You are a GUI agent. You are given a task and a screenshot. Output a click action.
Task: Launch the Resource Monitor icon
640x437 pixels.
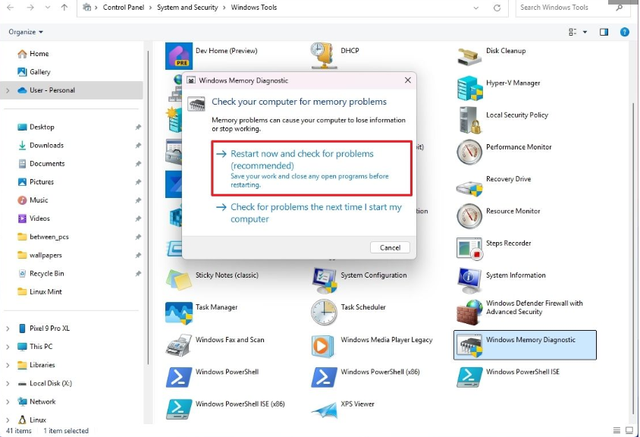pyautogui.click(x=469, y=216)
